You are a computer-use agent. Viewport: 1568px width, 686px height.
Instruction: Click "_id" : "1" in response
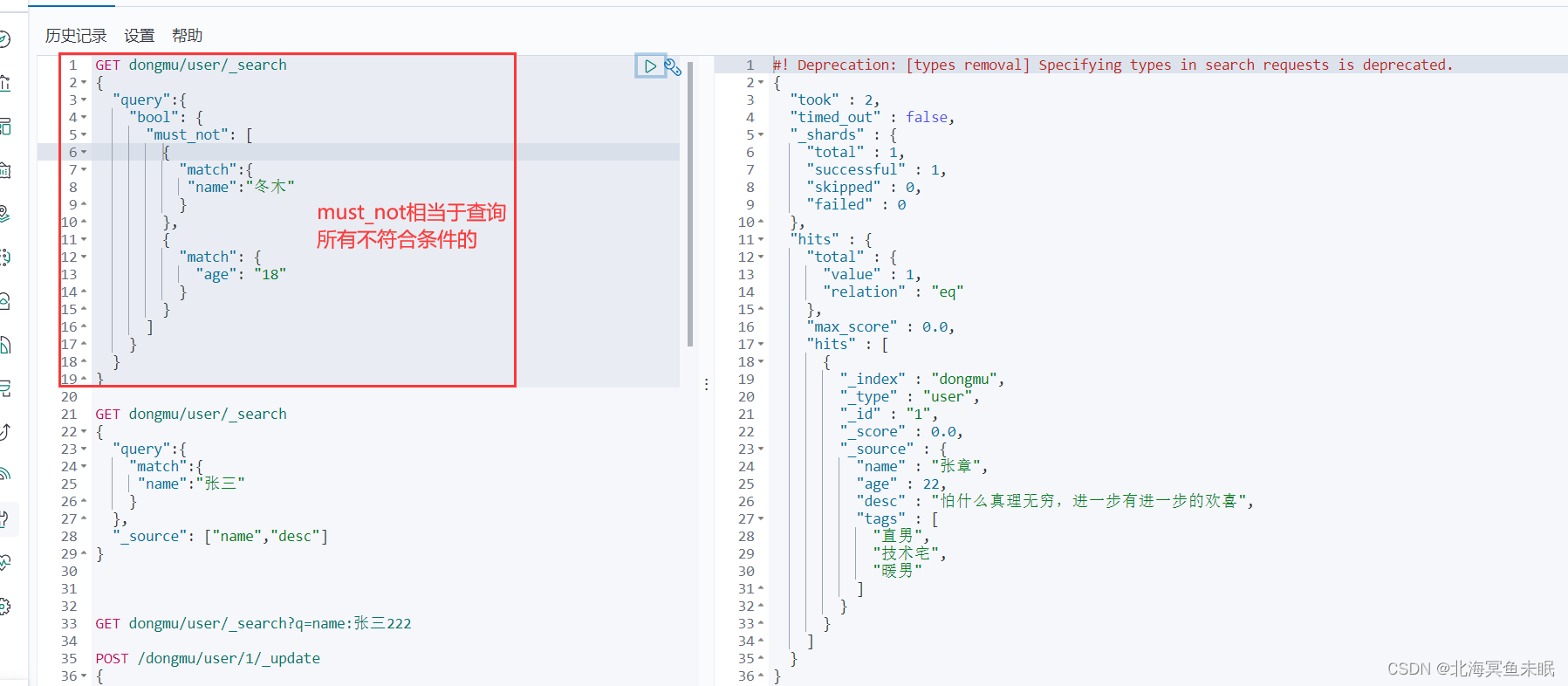(888, 414)
